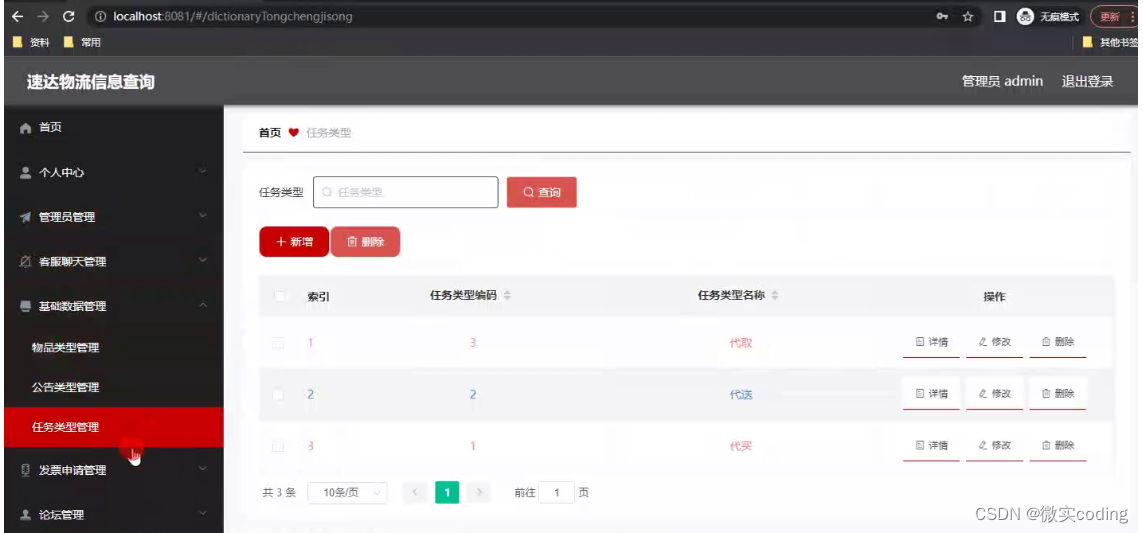Image resolution: width=1143 pixels, height=533 pixels.
Task: Click 管理员 admin in header
Action: (x=1002, y=81)
